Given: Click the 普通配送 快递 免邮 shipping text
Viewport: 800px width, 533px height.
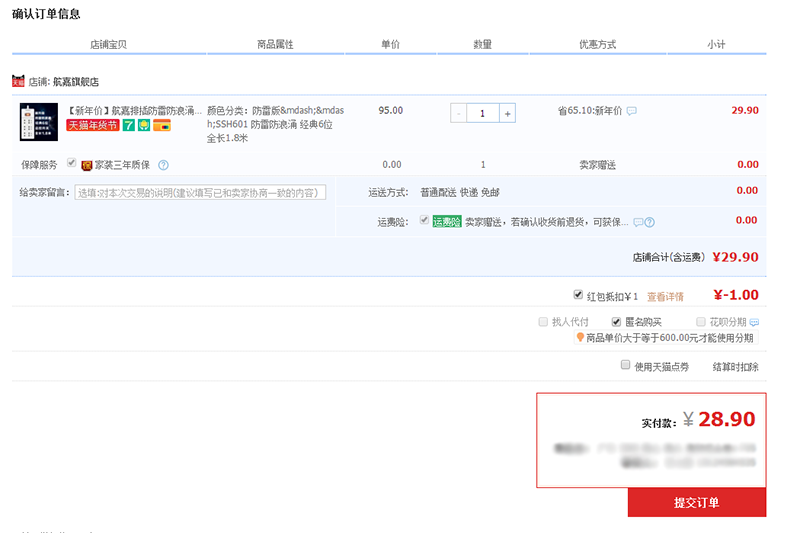Looking at the screenshot, I should (x=460, y=192).
